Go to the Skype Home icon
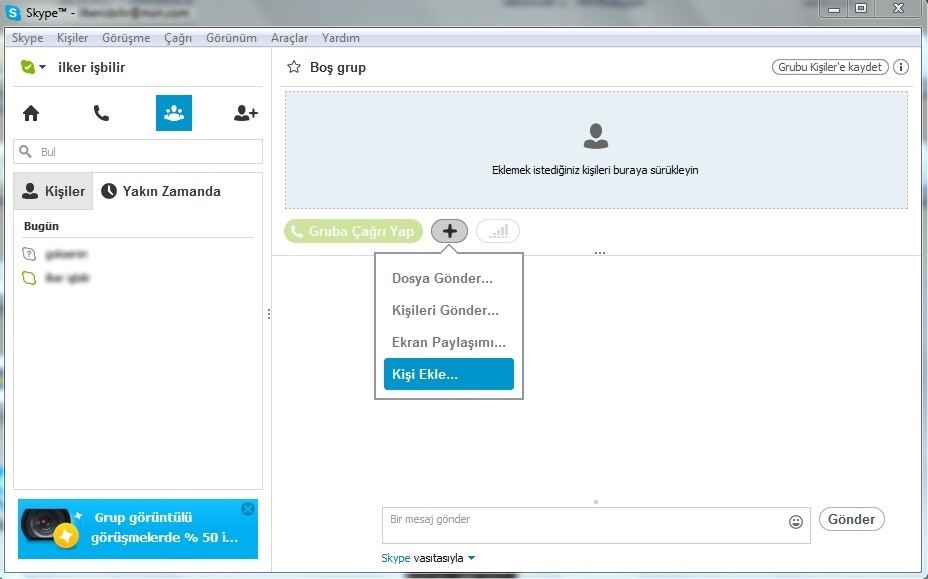The width and height of the screenshot is (928, 579). click(x=31, y=113)
